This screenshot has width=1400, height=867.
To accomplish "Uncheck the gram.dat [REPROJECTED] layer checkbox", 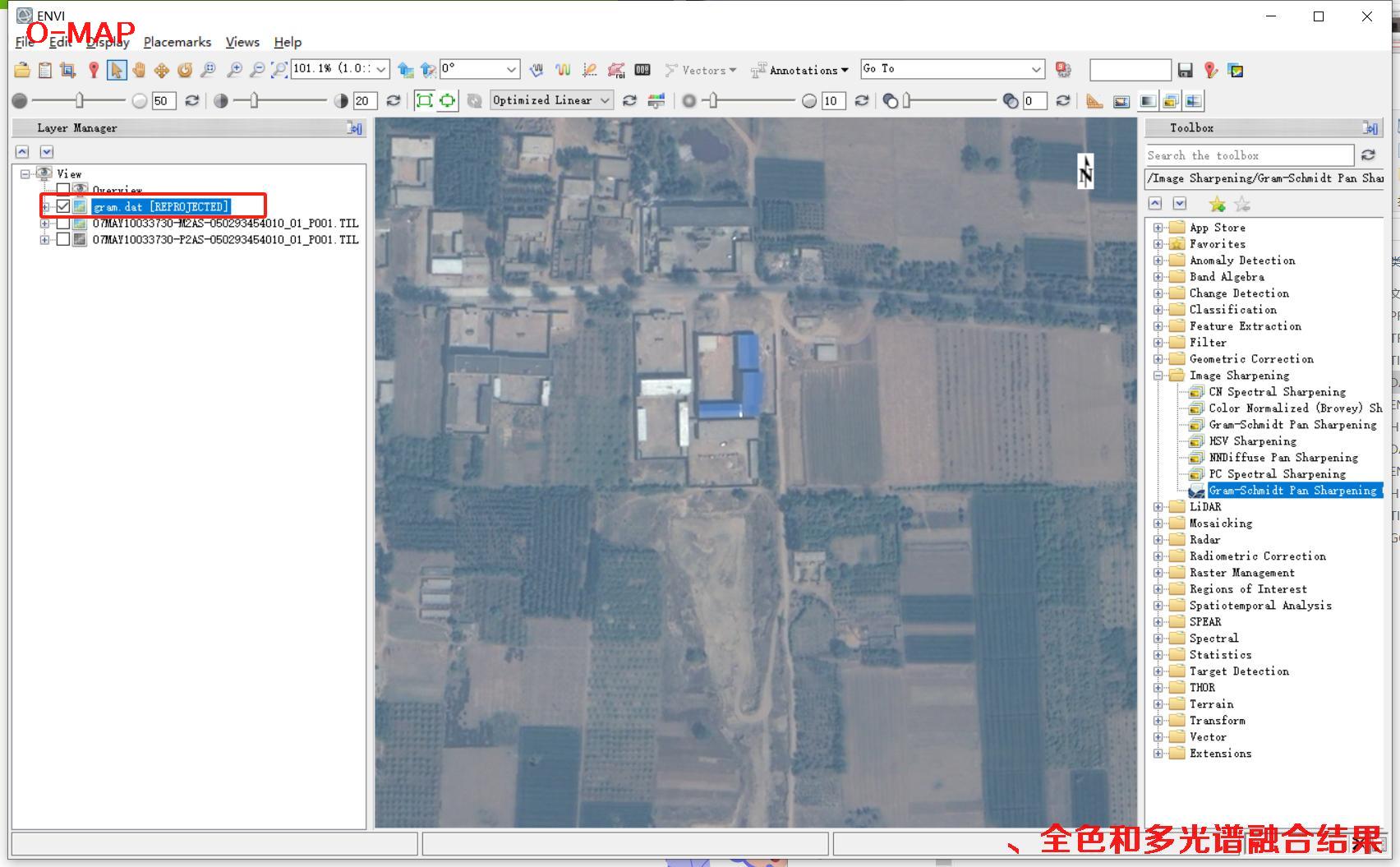I will click(x=63, y=206).
